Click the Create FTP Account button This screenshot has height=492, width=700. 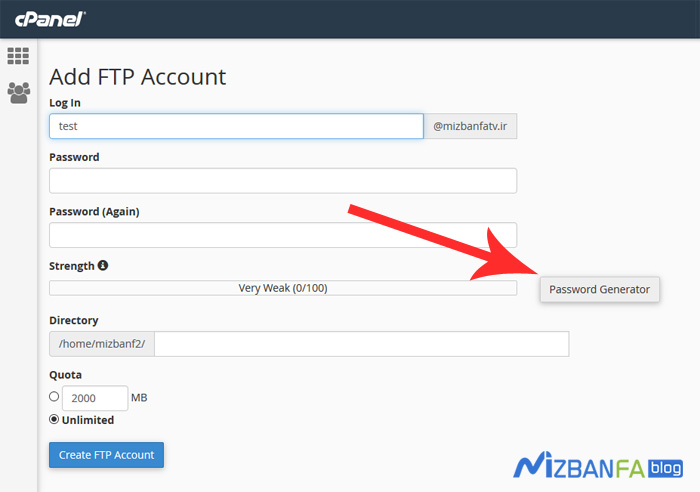[x=106, y=455]
